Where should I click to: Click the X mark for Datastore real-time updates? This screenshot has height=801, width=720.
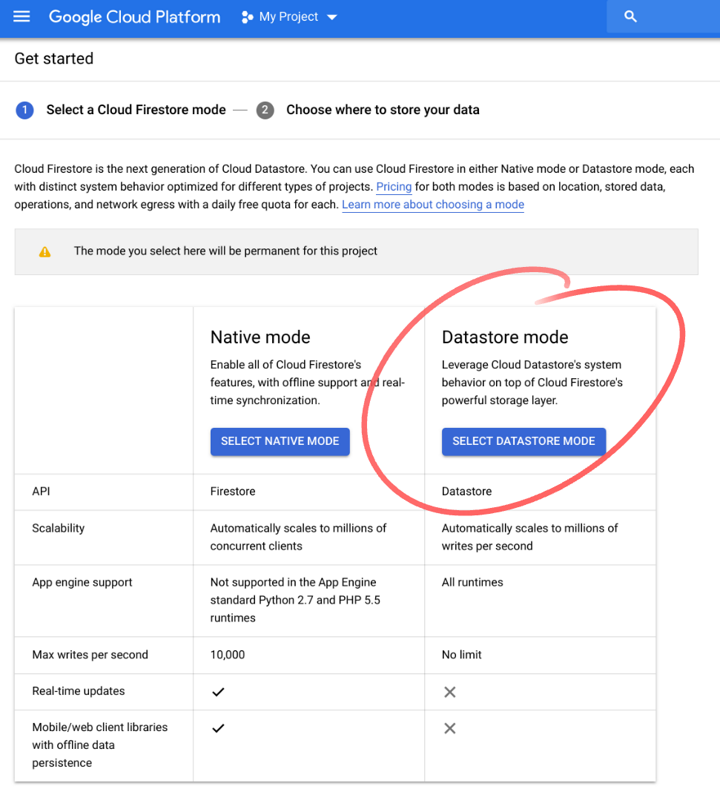(x=449, y=691)
